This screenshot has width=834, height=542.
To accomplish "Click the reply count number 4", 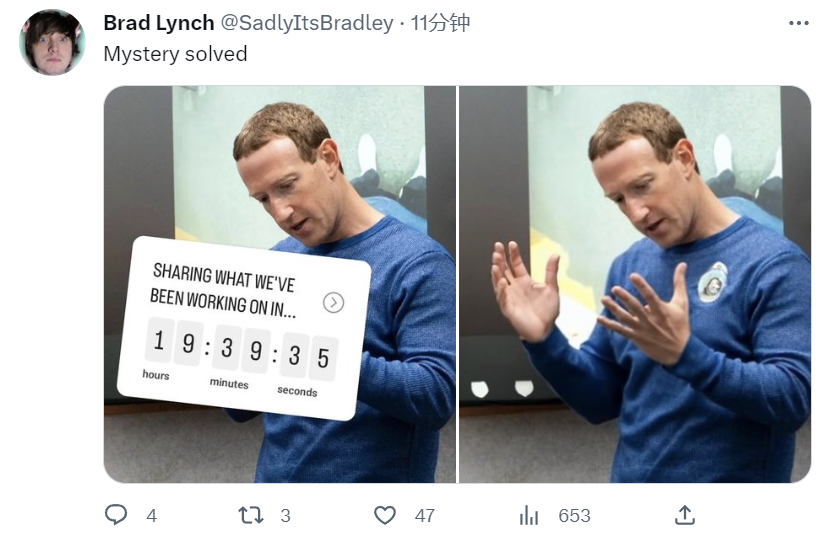I will pos(151,516).
